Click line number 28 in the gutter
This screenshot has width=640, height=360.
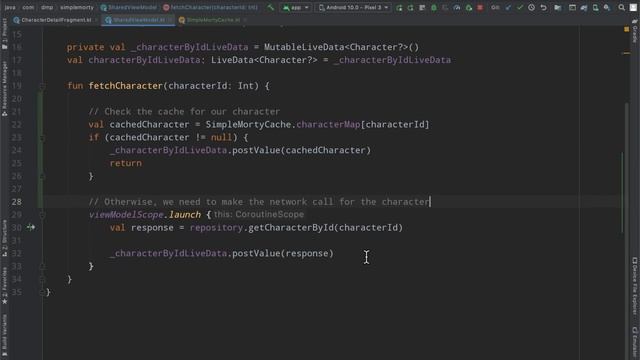(x=17, y=202)
